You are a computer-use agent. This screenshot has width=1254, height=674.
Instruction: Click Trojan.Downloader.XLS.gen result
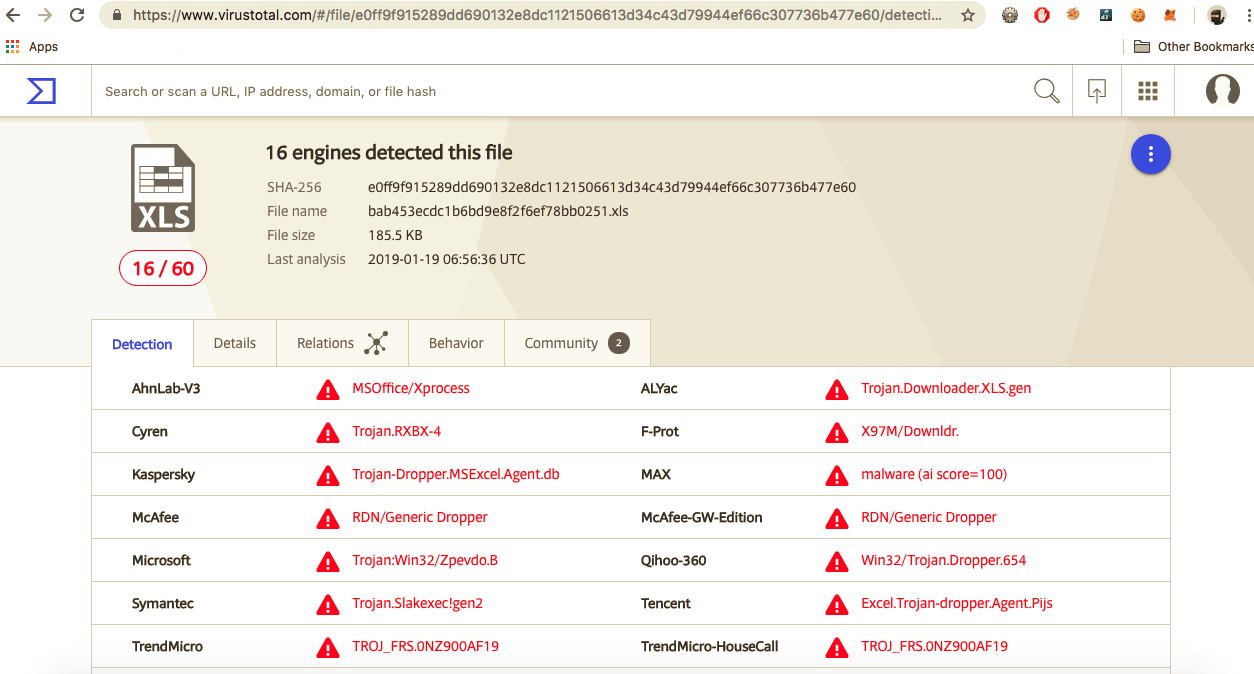[946, 388]
